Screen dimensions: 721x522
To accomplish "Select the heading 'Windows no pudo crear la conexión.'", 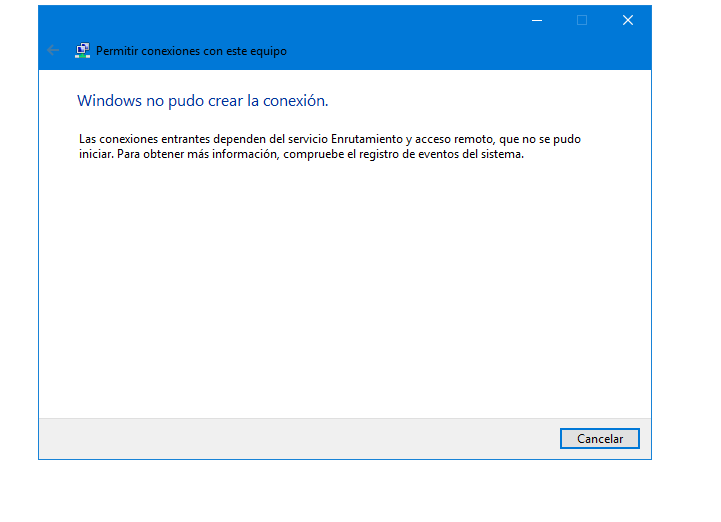I will (202, 101).
